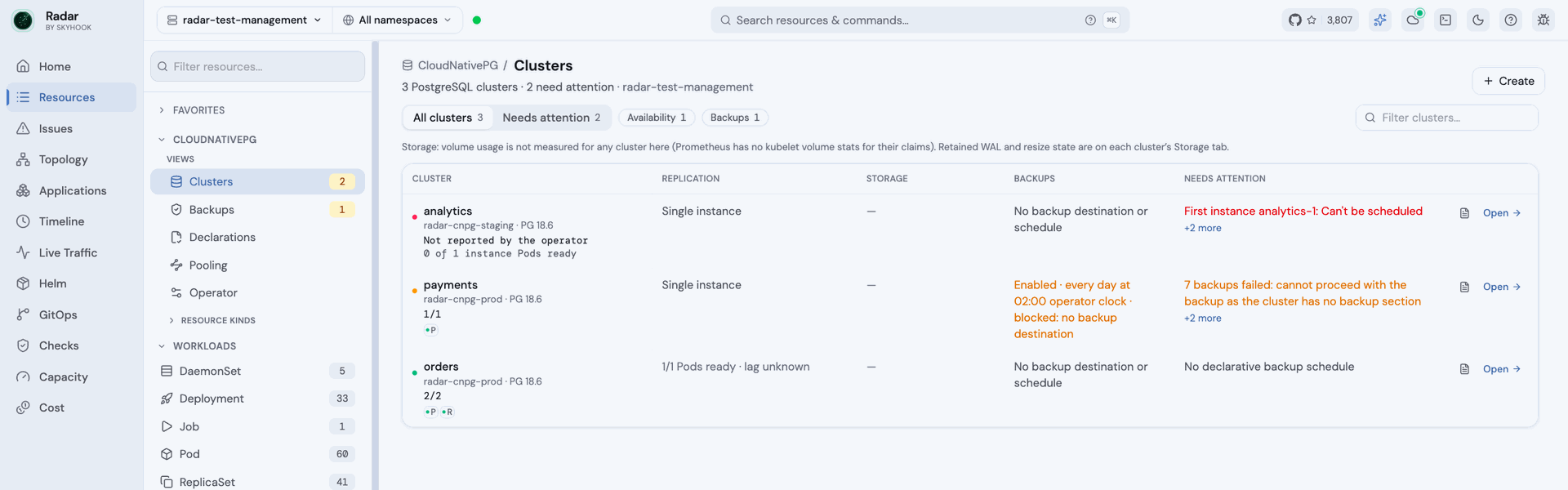Open radar-test-management cluster dropdown

click(x=244, y=20)
